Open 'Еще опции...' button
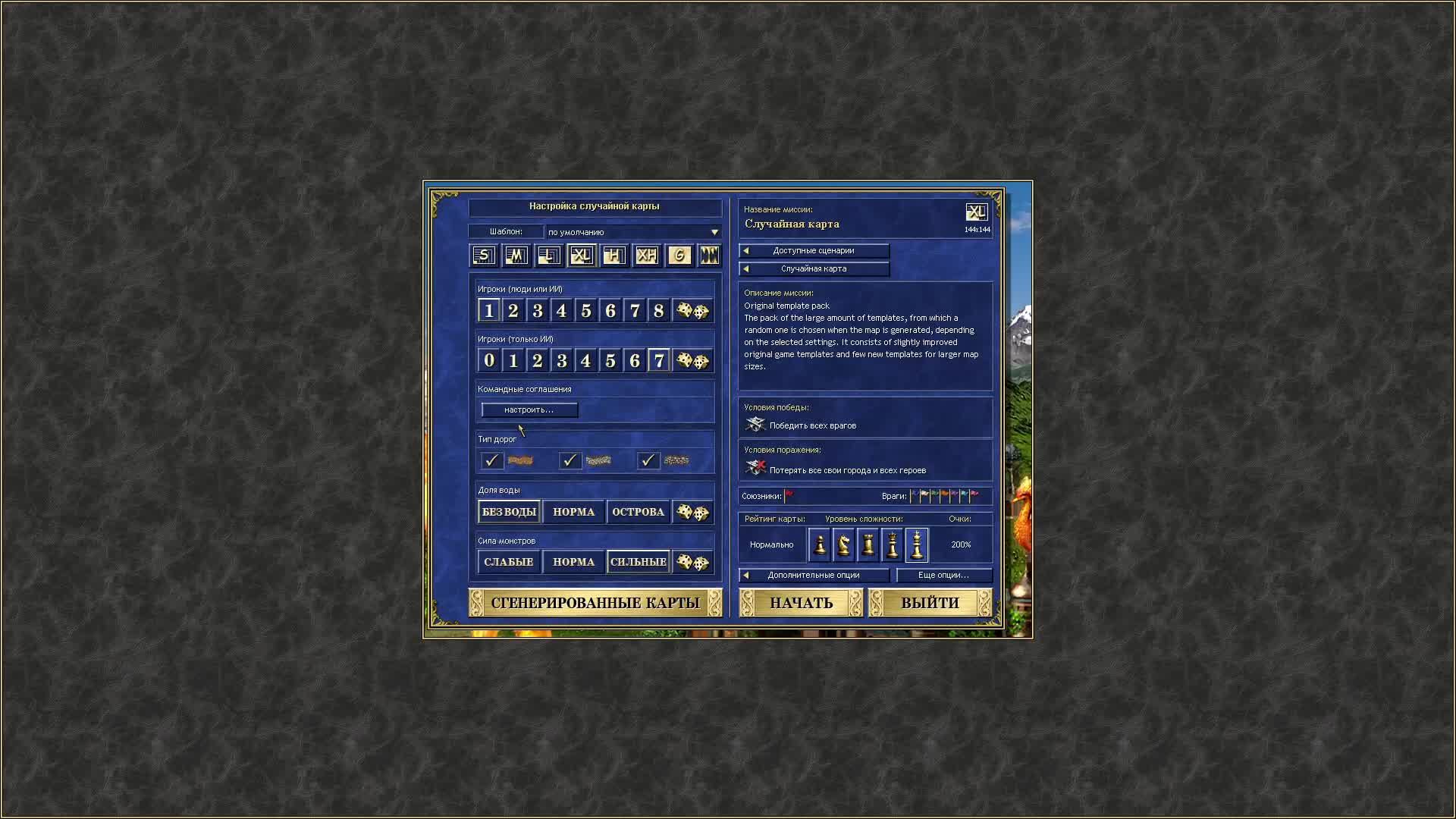 pos(944,576)
